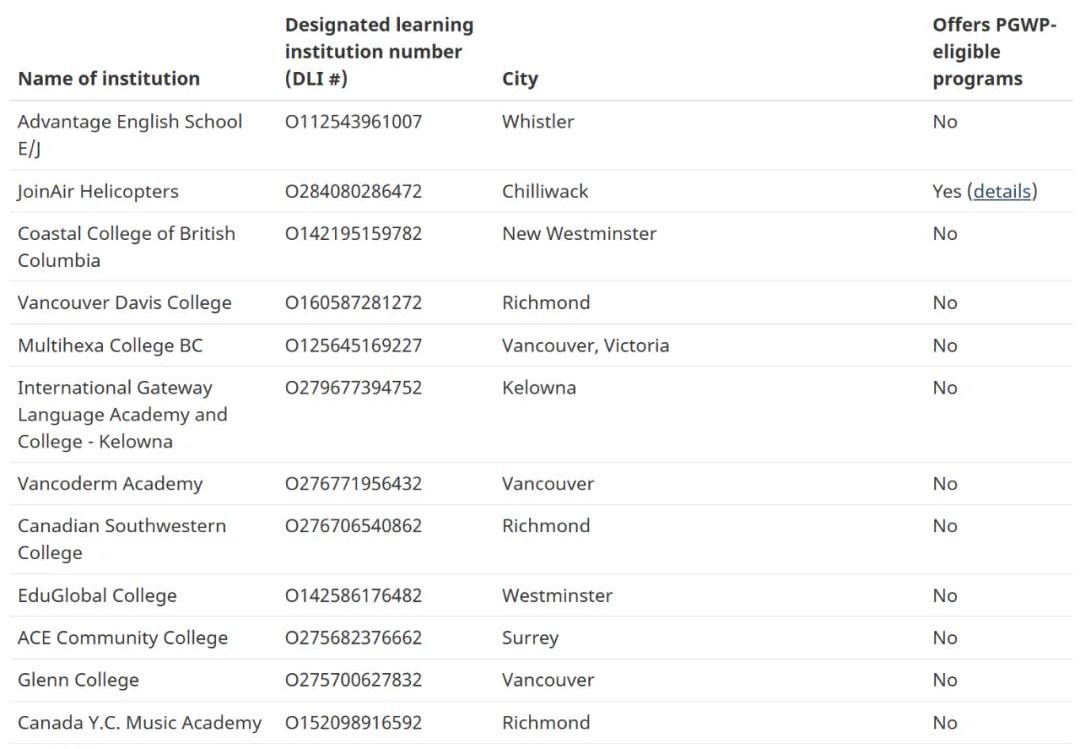Click the Offers PGWP-eligible programs header
This screenshot has height=749, width=1080.
click(994, 52)
